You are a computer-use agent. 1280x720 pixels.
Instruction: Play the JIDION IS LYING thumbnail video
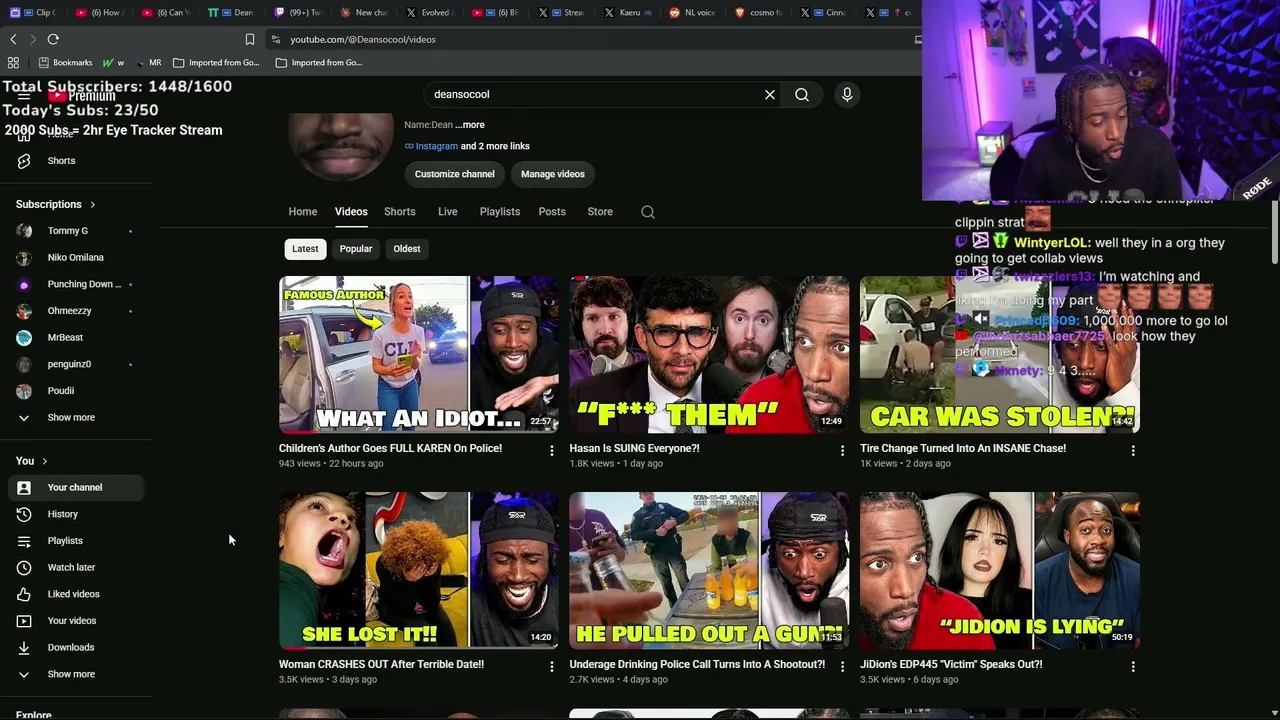[x=1000, y=570]
